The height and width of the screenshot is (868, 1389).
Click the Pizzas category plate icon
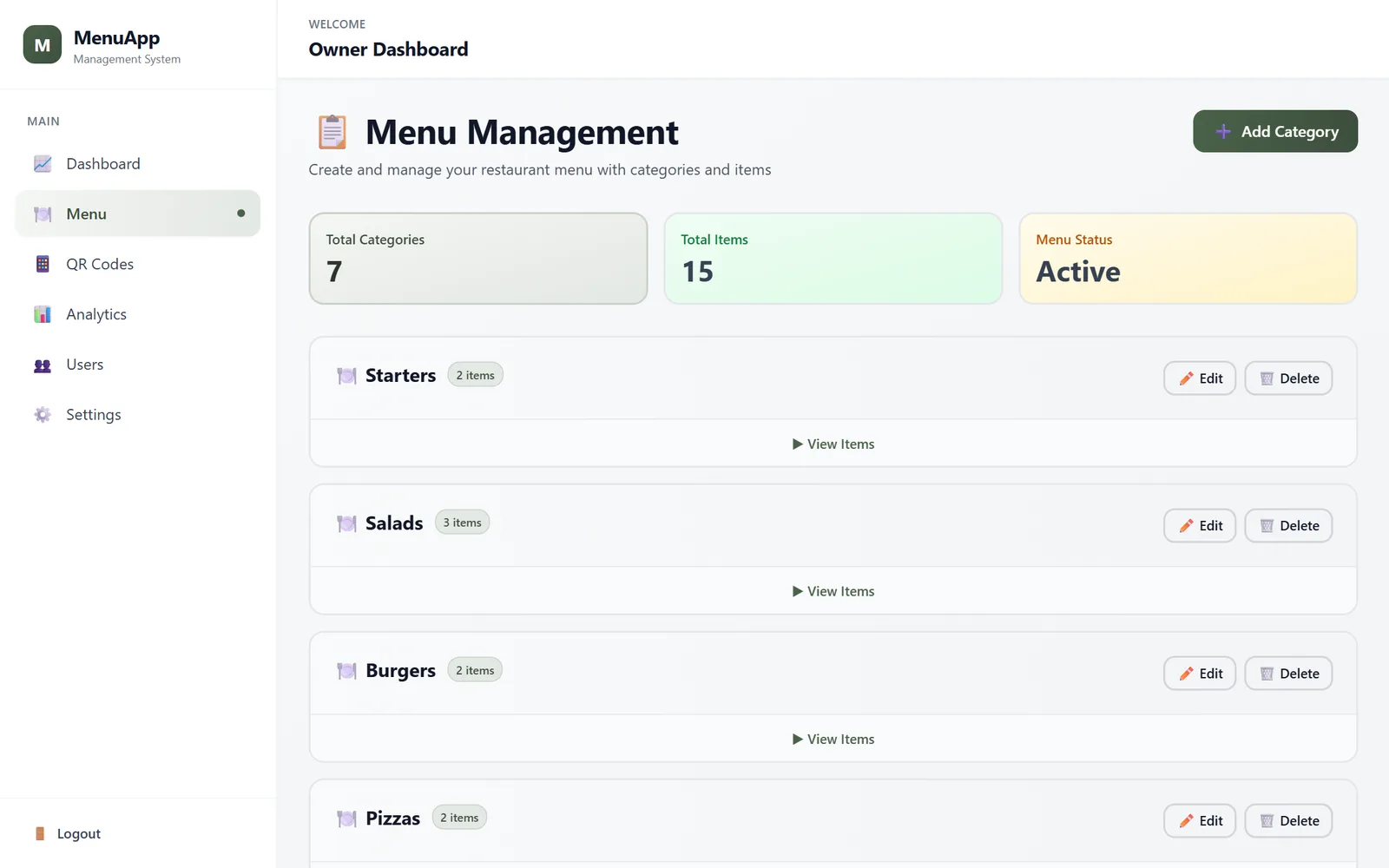tap(346, 819)
